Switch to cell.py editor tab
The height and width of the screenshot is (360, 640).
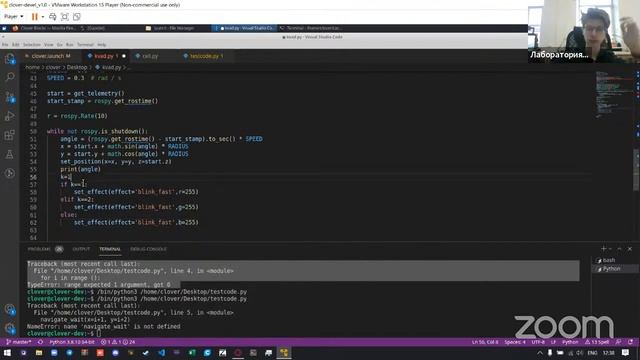150,56
